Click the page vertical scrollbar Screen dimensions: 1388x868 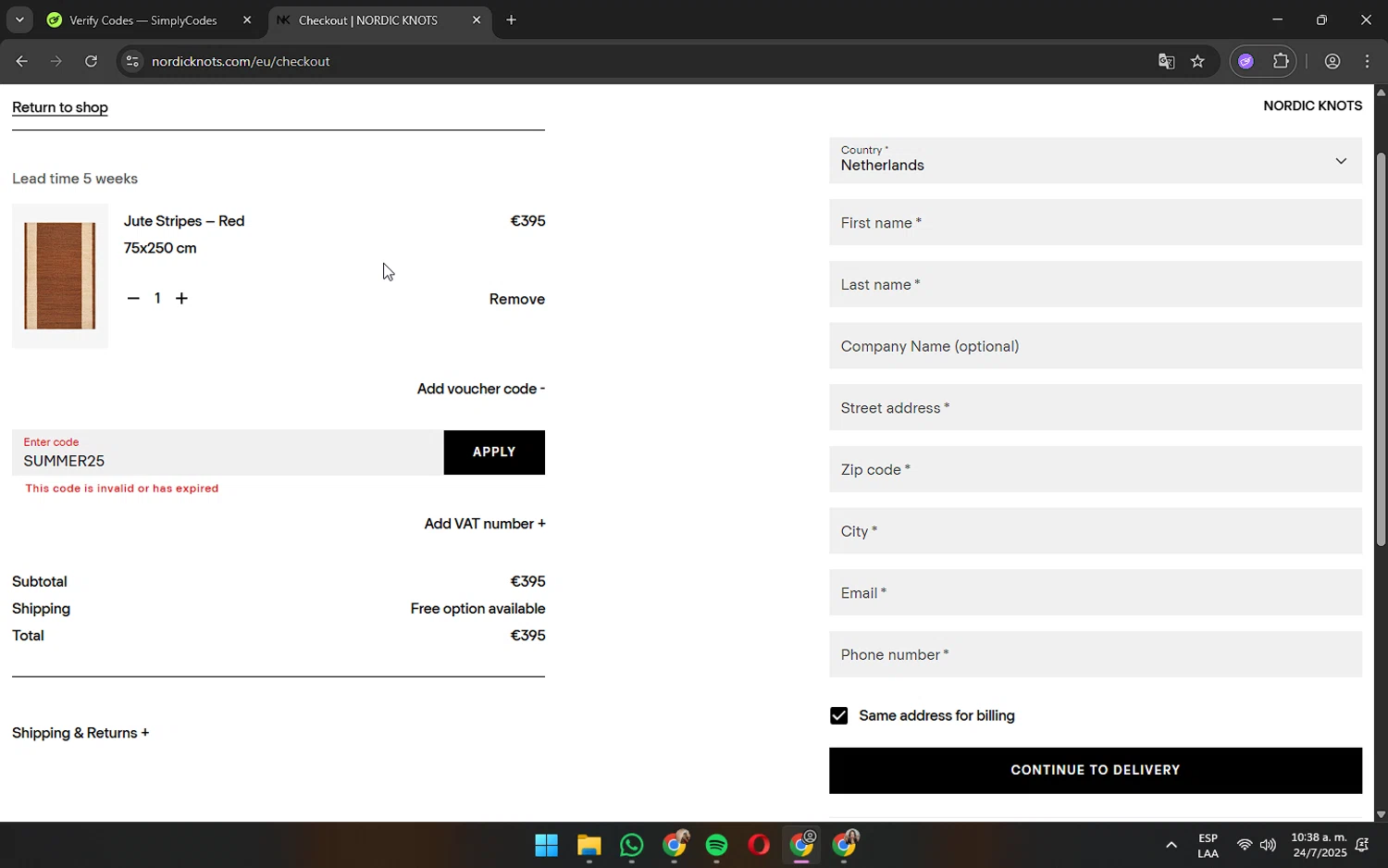(x=1381, y=350)
